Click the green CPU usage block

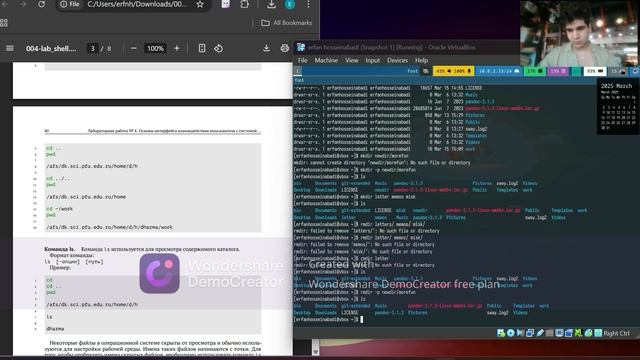pyautogui.click(x=535, y=71)
